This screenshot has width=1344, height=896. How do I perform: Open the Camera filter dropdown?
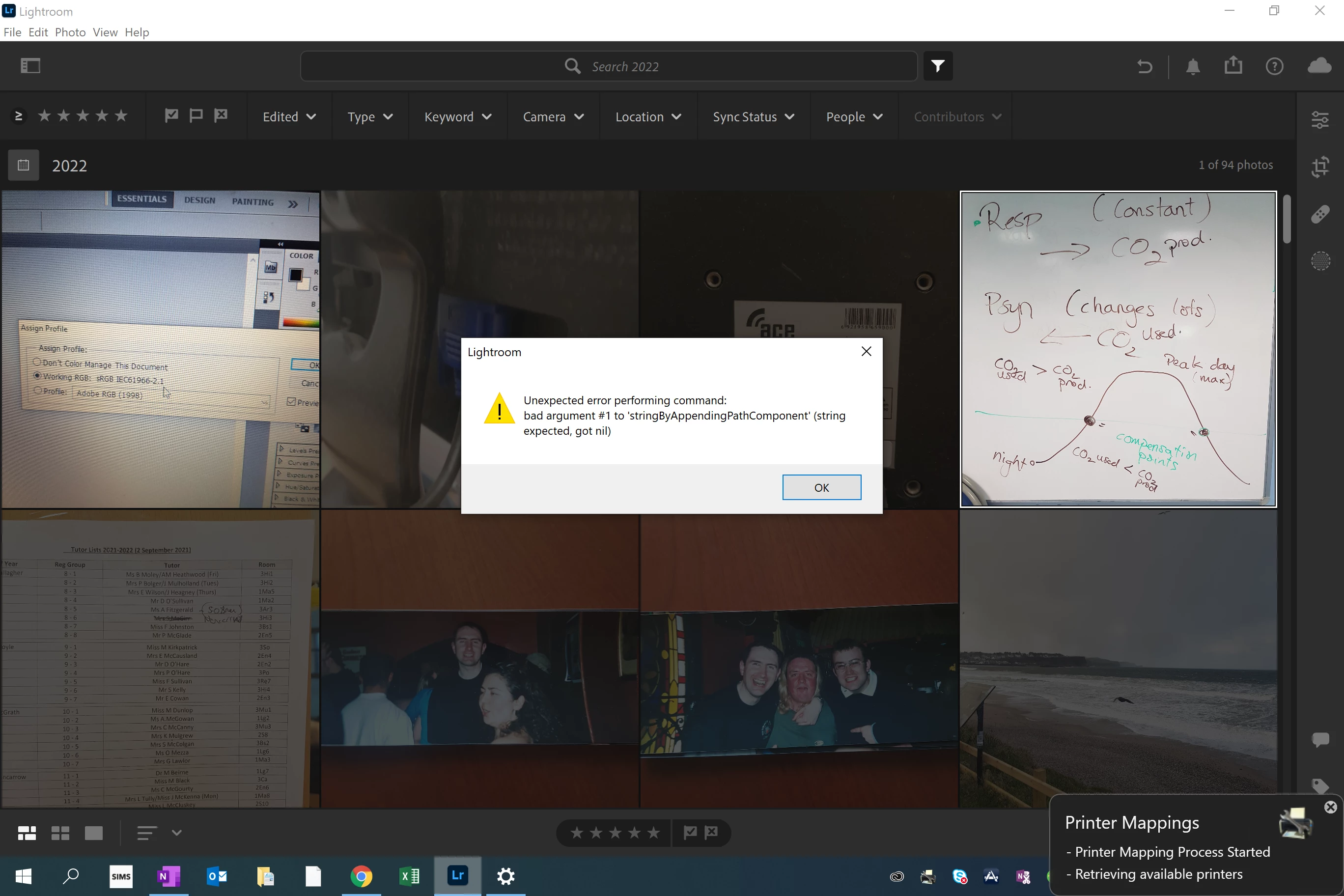point(553,116)
